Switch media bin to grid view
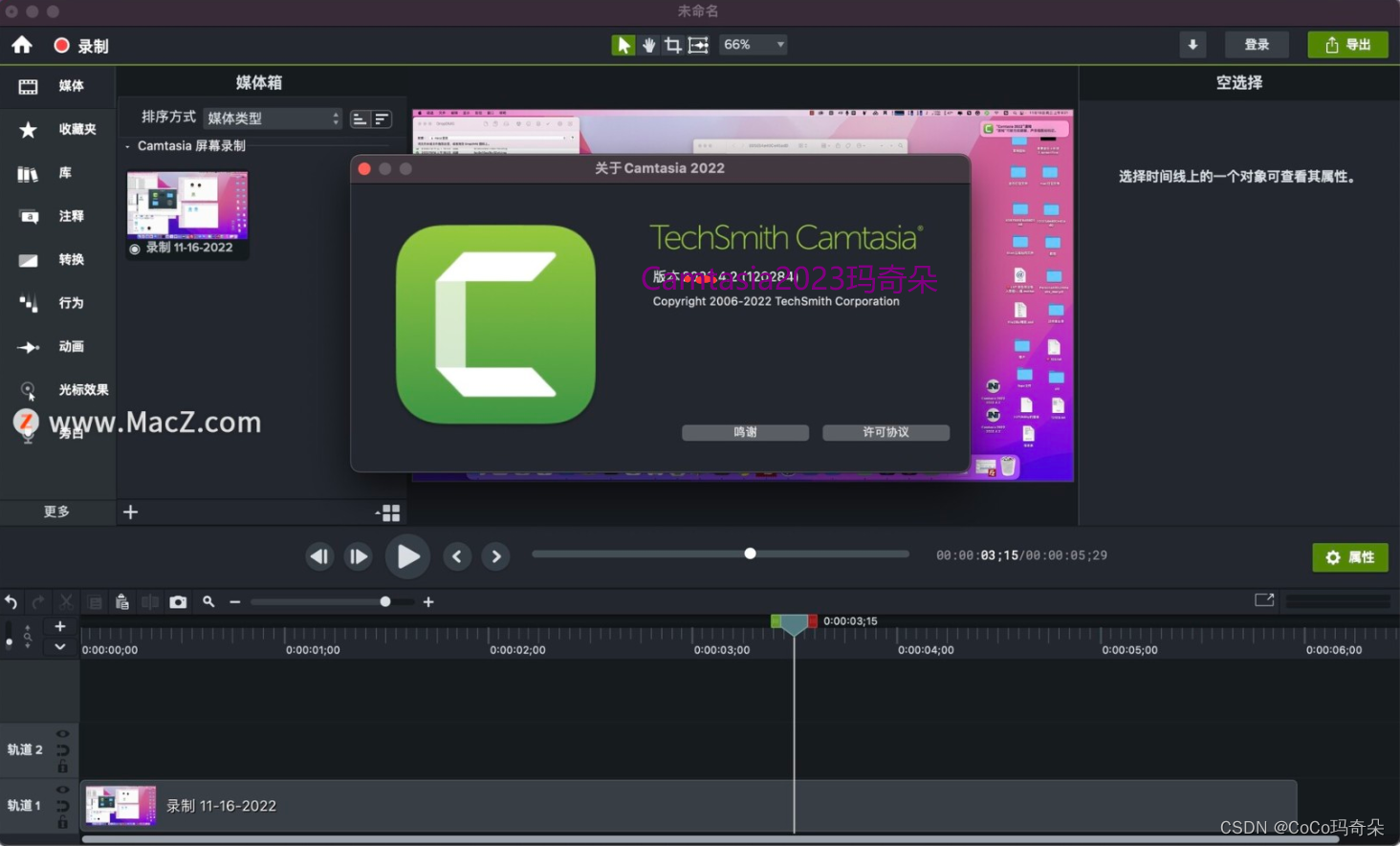The height and width of the screenshot is (846, 1400). 388,513
